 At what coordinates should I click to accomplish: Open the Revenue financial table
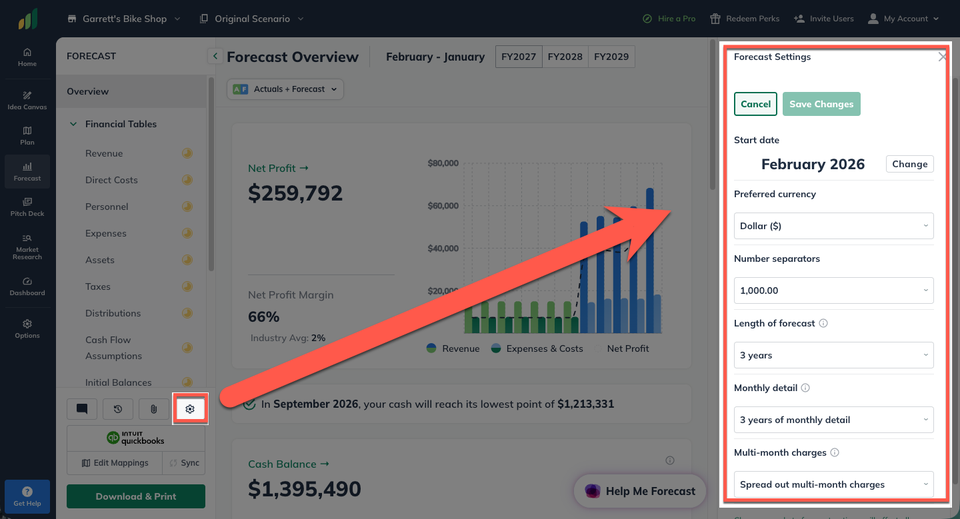pyautogui.click(x=104, y=153)
